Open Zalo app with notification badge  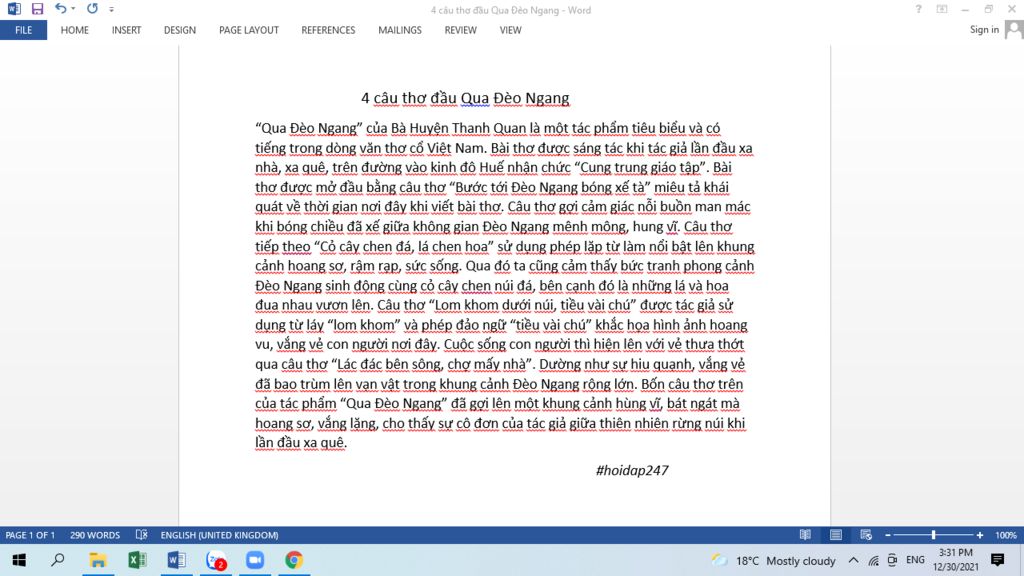[x=216, y=560]
